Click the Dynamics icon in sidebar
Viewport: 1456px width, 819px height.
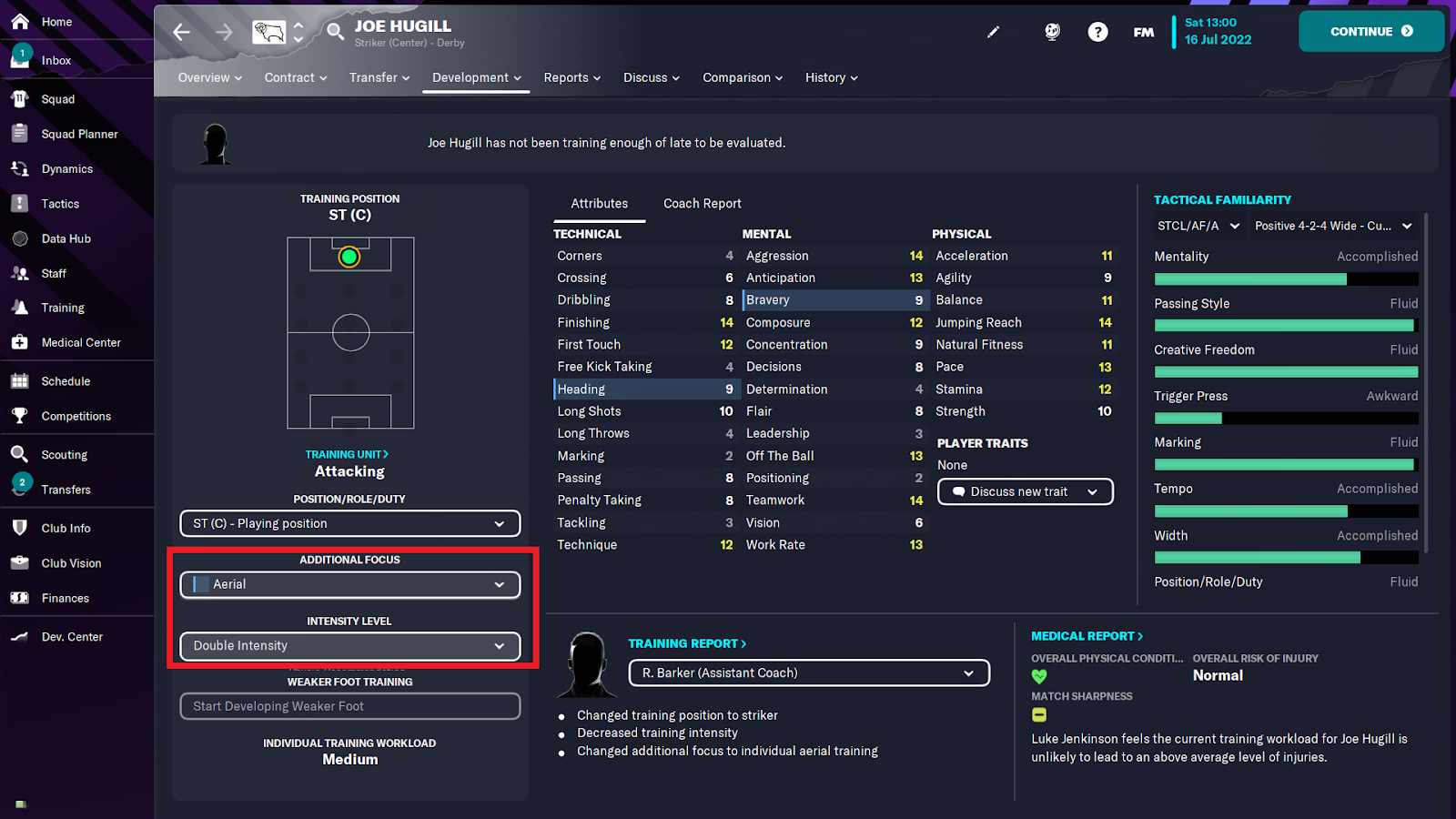20,168
